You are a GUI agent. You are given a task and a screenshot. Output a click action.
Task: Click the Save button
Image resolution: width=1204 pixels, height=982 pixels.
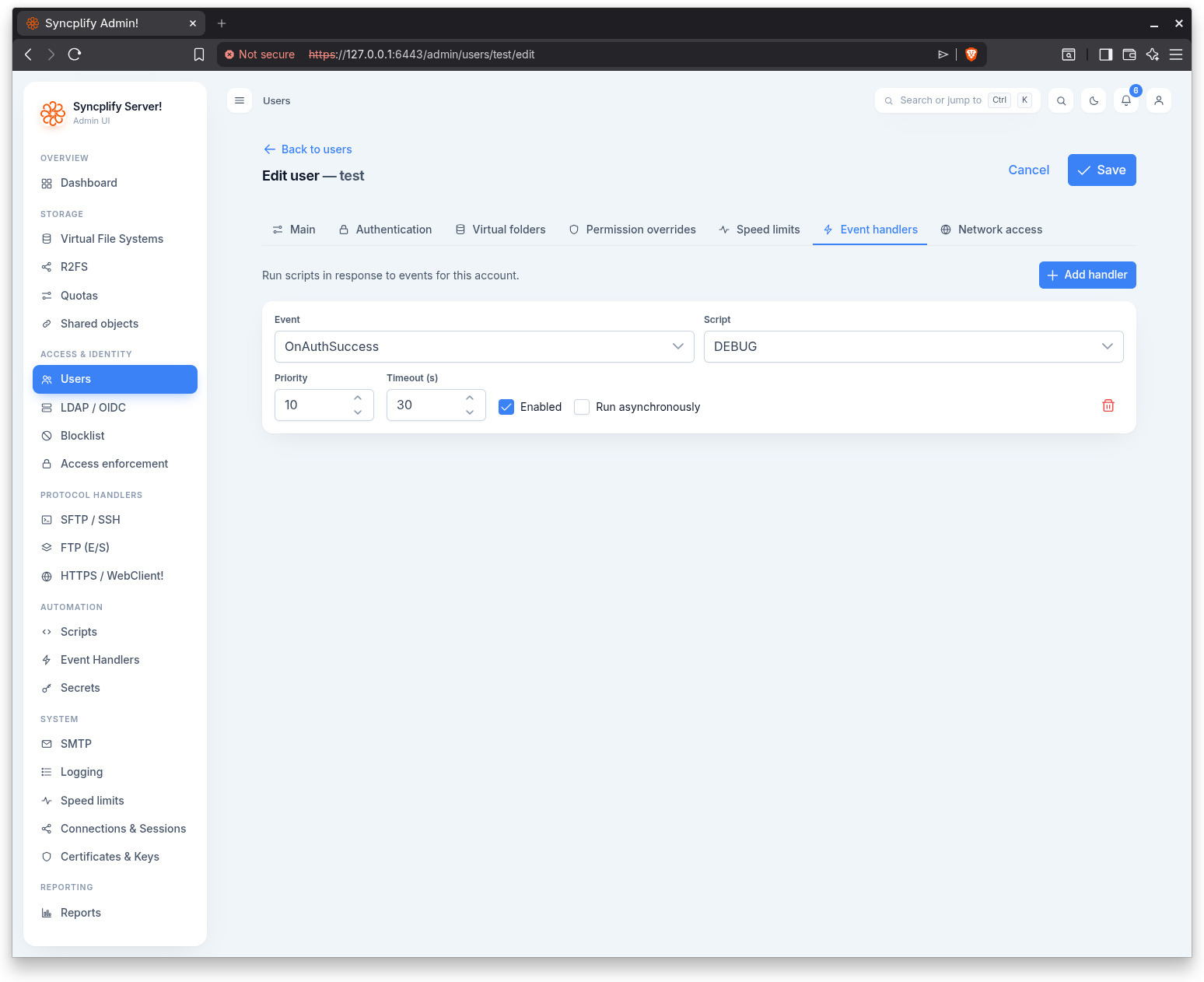[x=1102, y=170]
